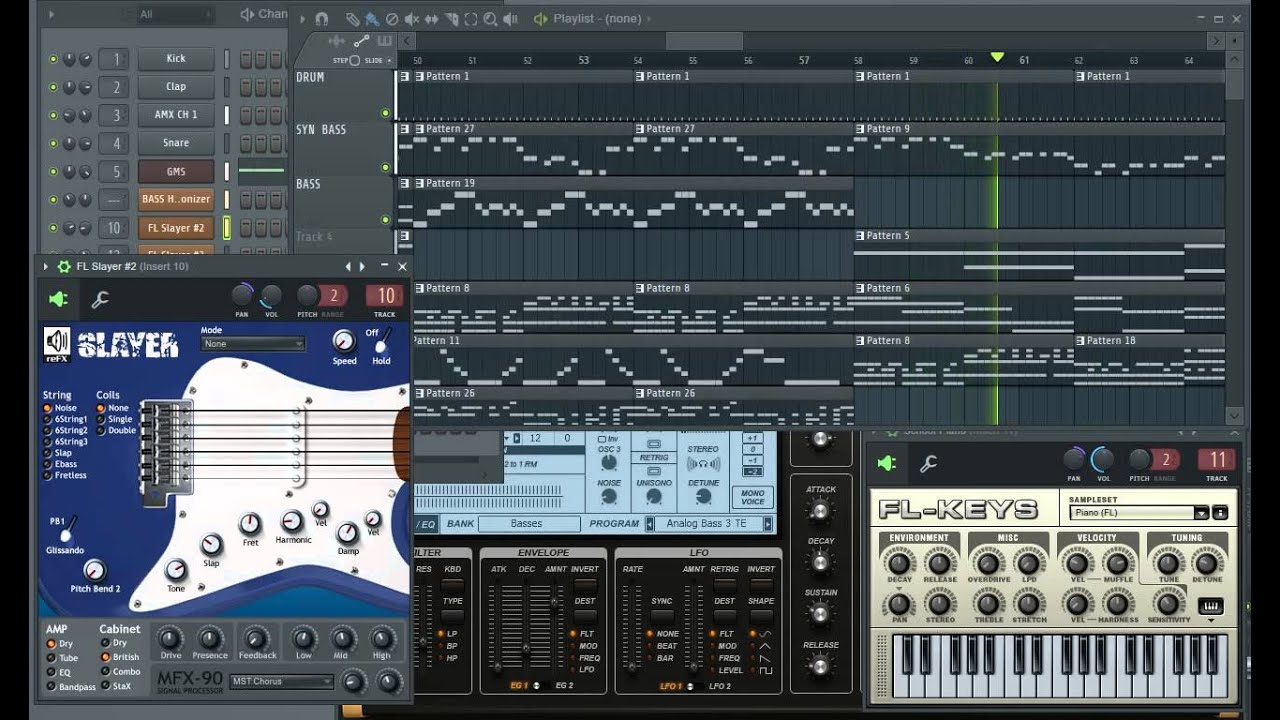Viewport: 1280px width, 720px height.
Task: Click Pattern 19 clip label on BASS track
Action: [x=450, y=183]
